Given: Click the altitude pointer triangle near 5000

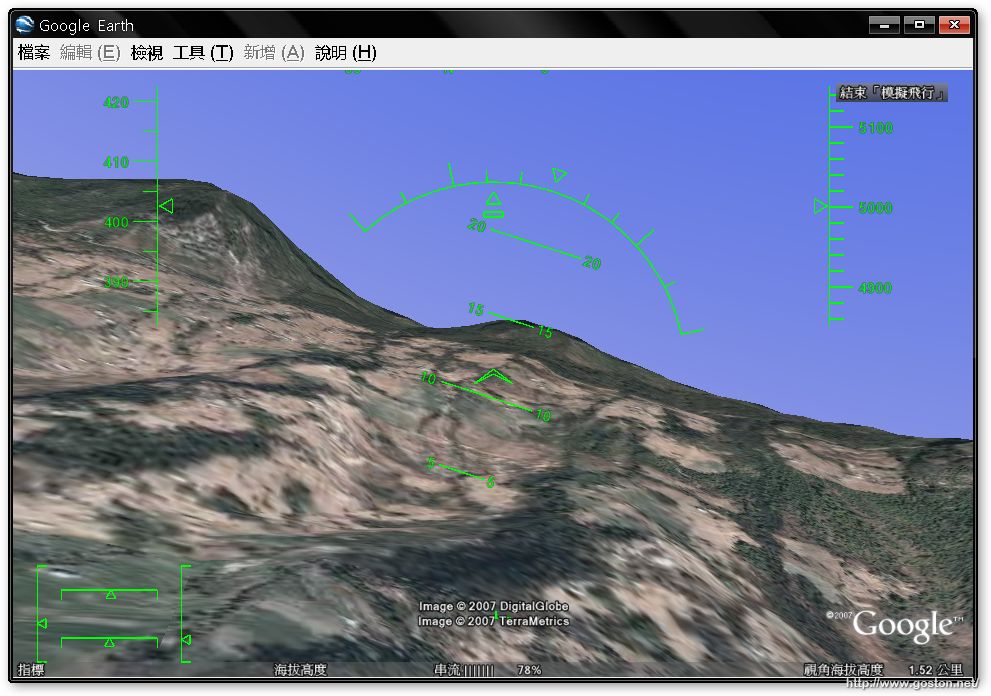Looking at the screenshot, I should 820,206.
